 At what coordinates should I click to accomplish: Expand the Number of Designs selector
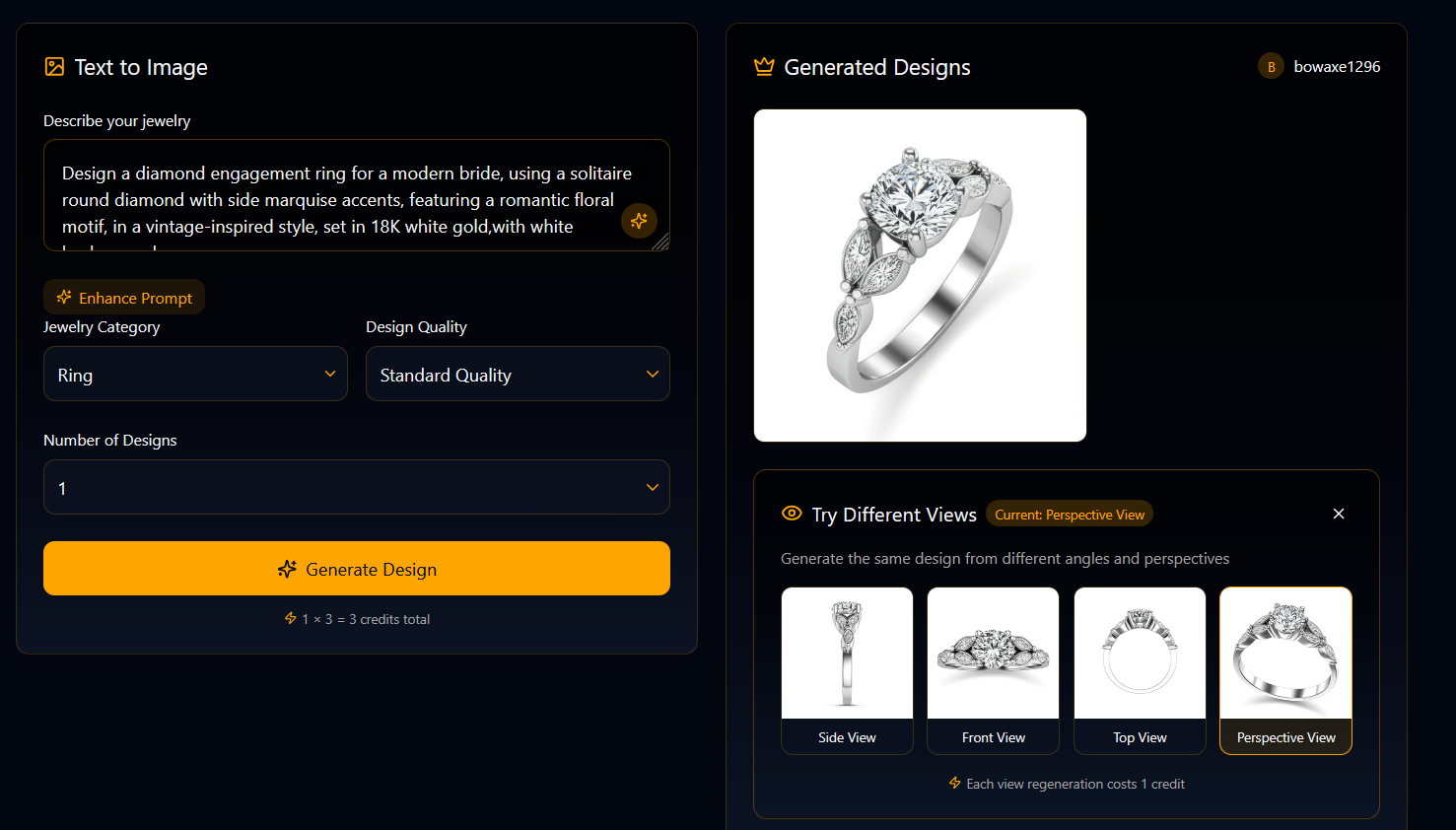[356, 487]
